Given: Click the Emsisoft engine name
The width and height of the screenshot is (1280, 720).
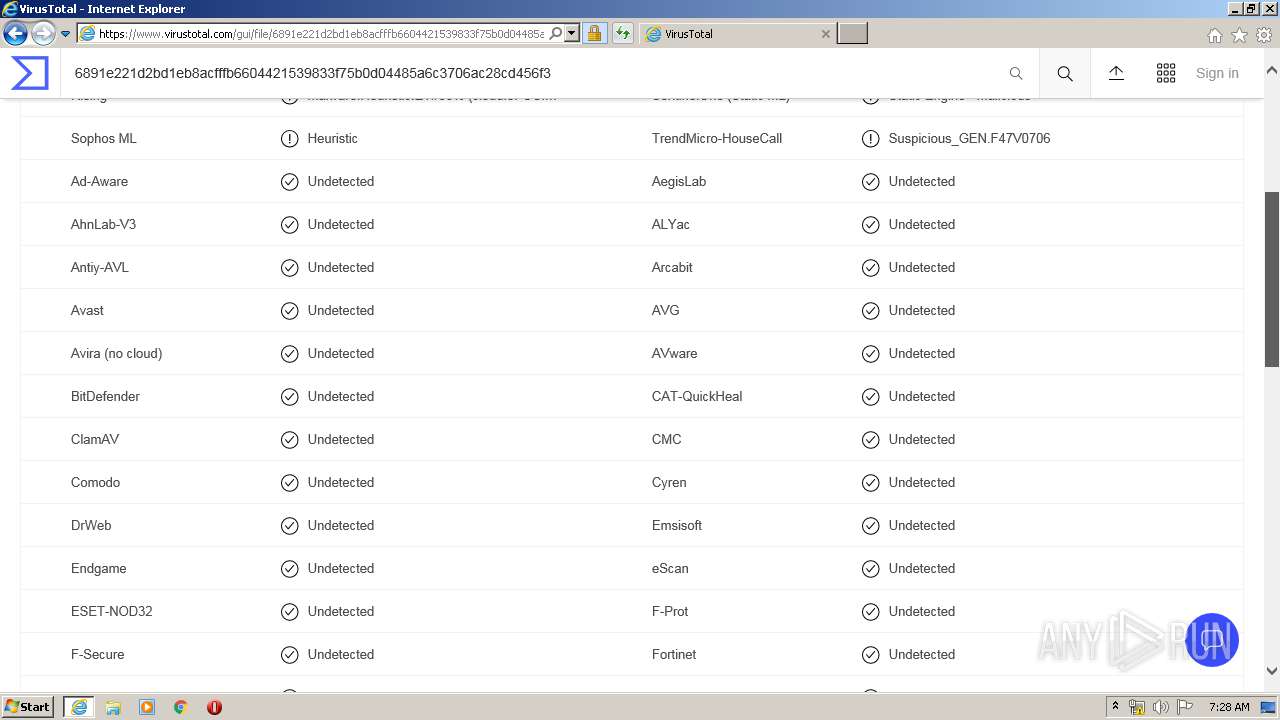Looking at the screenshot, I should pyautogui.click(x=677, y=525).
